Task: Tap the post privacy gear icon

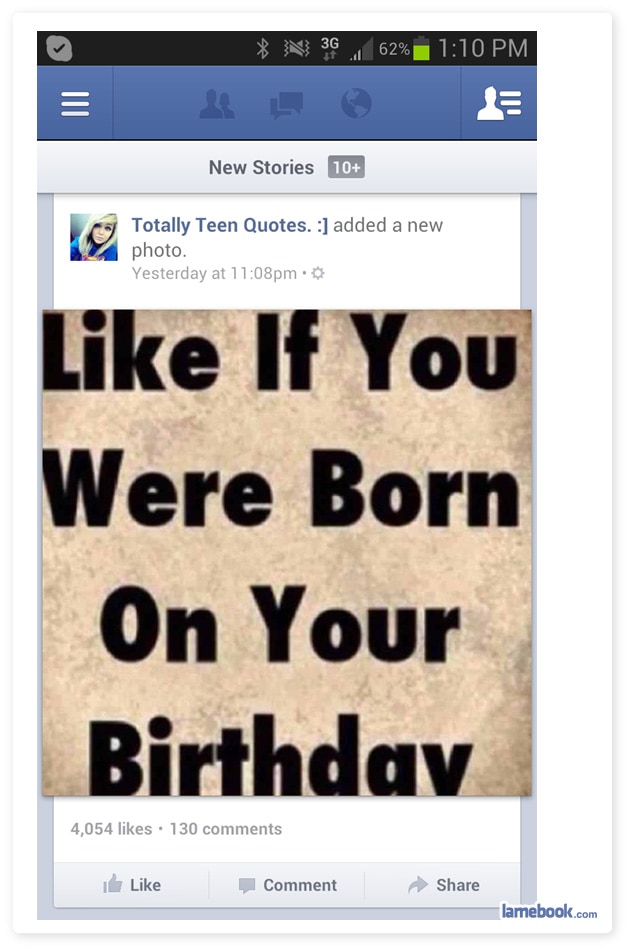Action: pyautogui.click(x=318, y=274)
